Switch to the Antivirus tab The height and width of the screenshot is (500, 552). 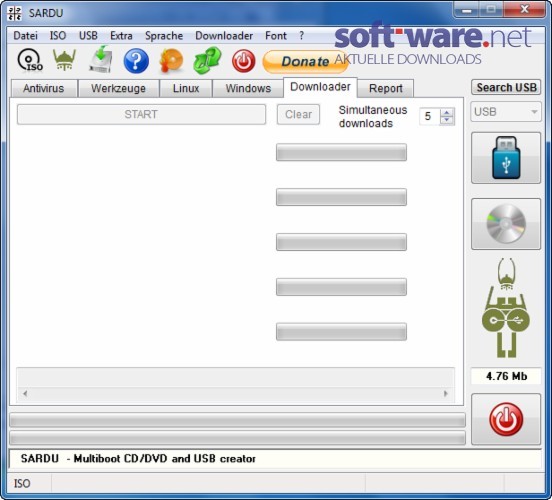click(44, 88)
